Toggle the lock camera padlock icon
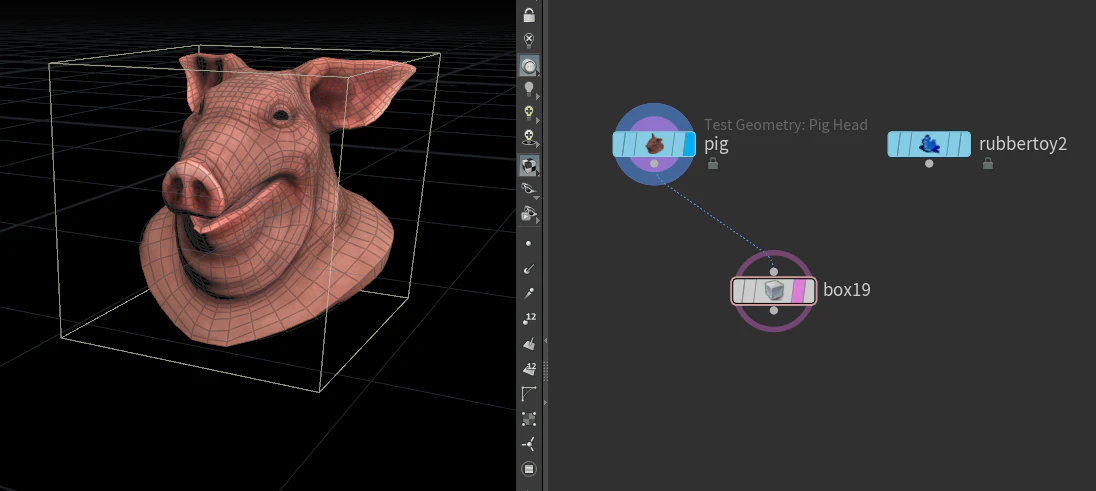This screenshot has width=1096, height=491. (529, 15)
